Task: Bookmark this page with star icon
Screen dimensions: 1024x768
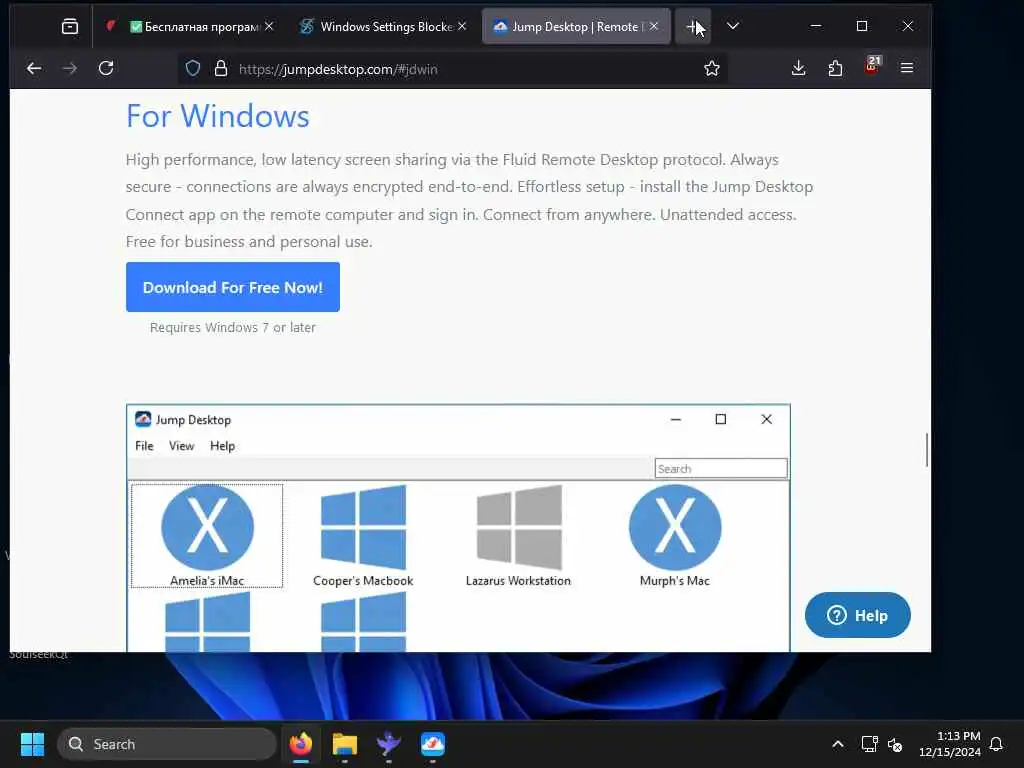Action: [x=712, y=69]
